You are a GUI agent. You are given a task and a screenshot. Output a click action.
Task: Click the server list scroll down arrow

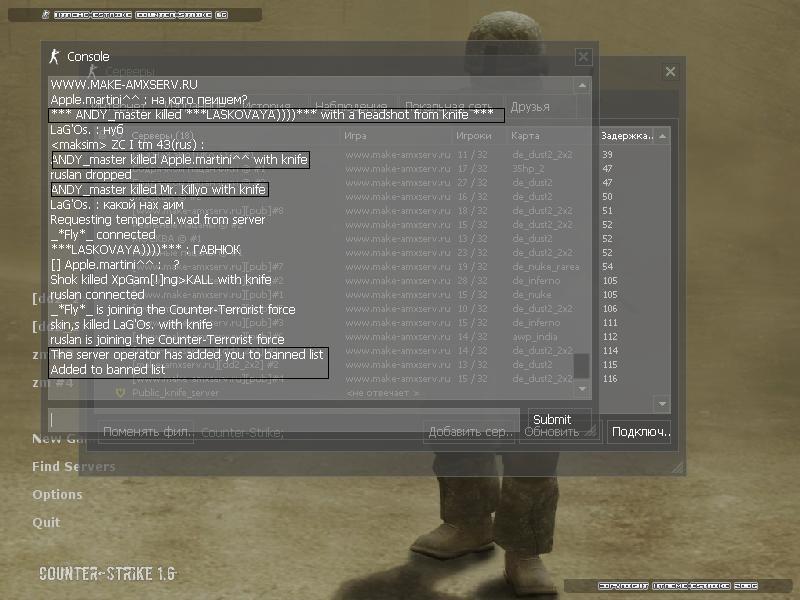pos(662,404)
